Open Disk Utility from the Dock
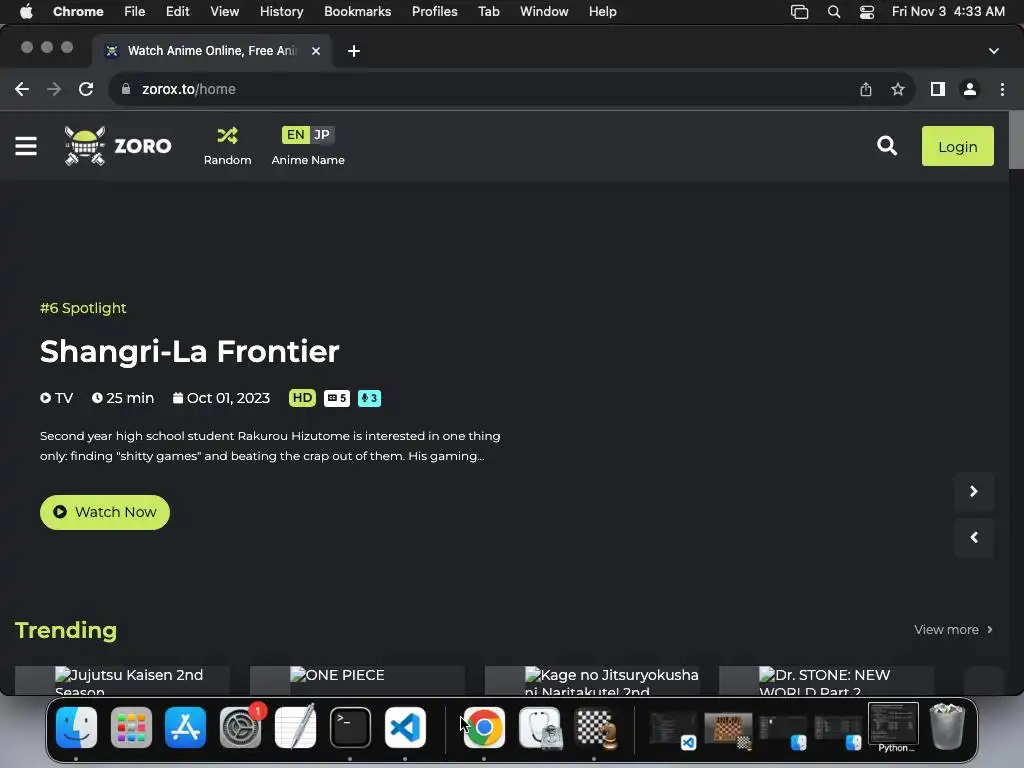The image size is (1024, 768). click(x=540, y=727)
